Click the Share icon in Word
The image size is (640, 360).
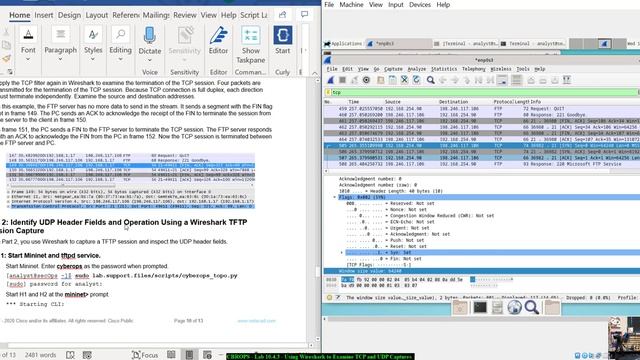(282, 15)
